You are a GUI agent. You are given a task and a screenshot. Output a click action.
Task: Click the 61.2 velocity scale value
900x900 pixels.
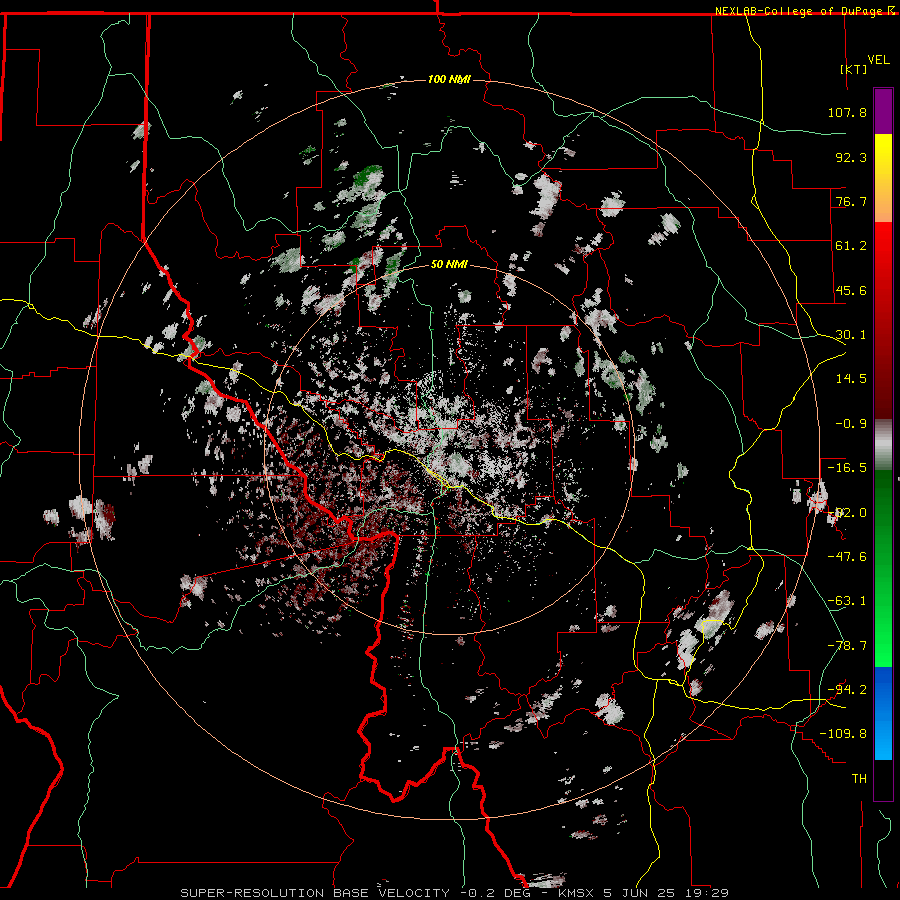851,246
